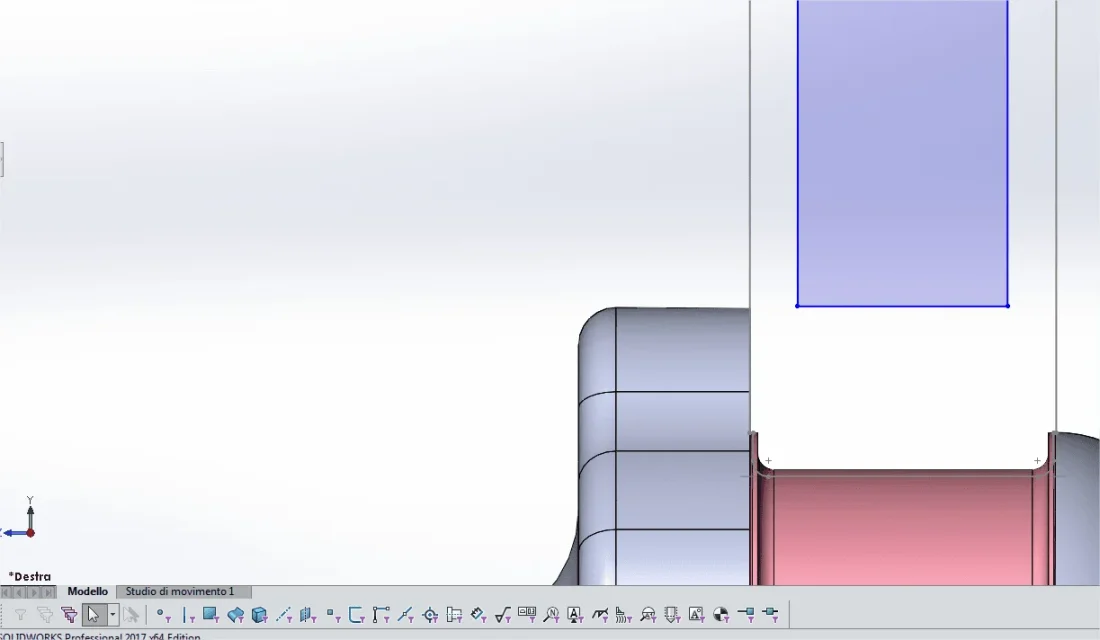This screenshot has height=640, width=1100.
Task: Select the filter planes icon
Action: [308, 615]
